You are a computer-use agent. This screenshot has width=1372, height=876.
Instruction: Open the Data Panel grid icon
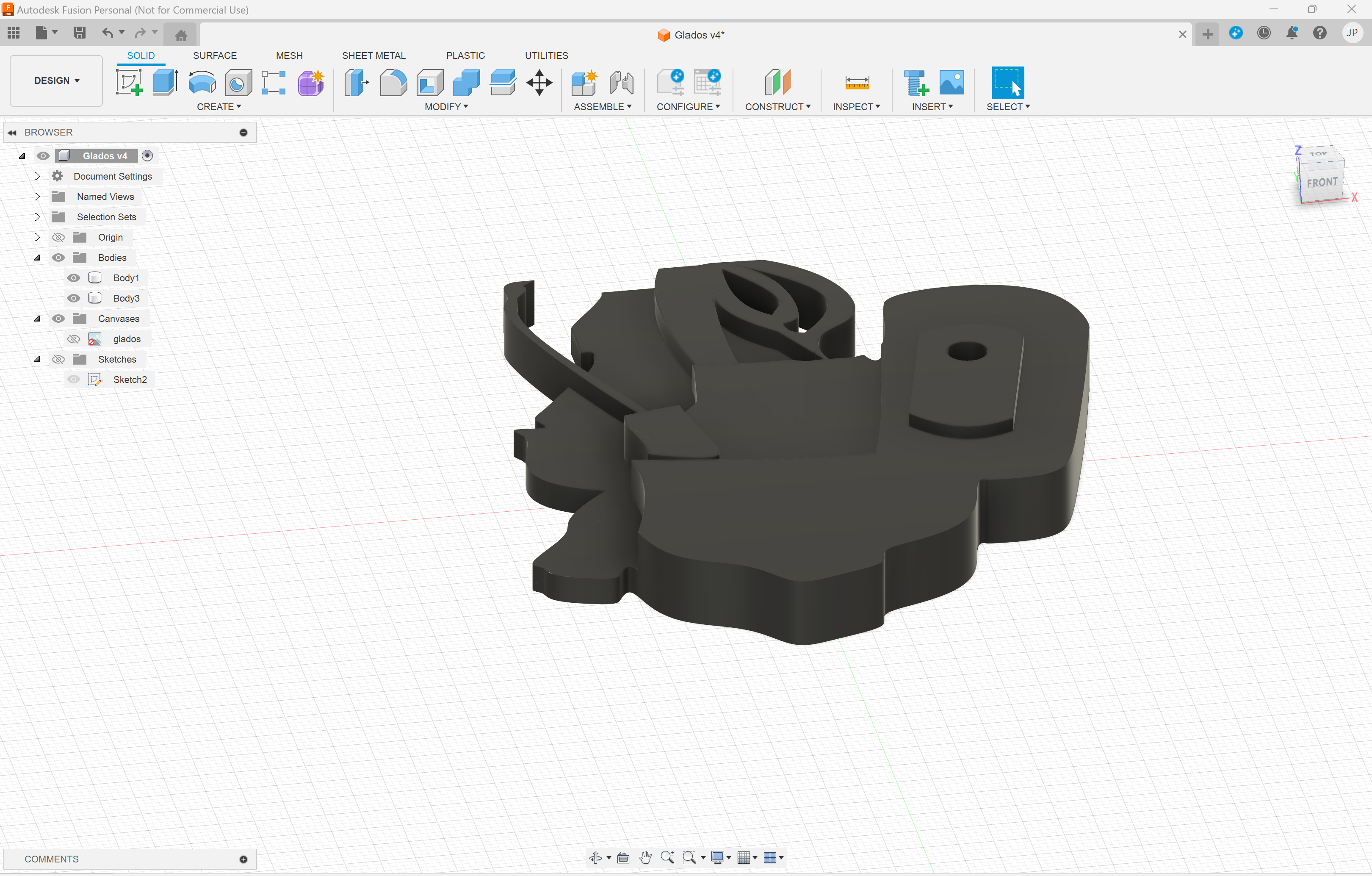coord(14,33)
